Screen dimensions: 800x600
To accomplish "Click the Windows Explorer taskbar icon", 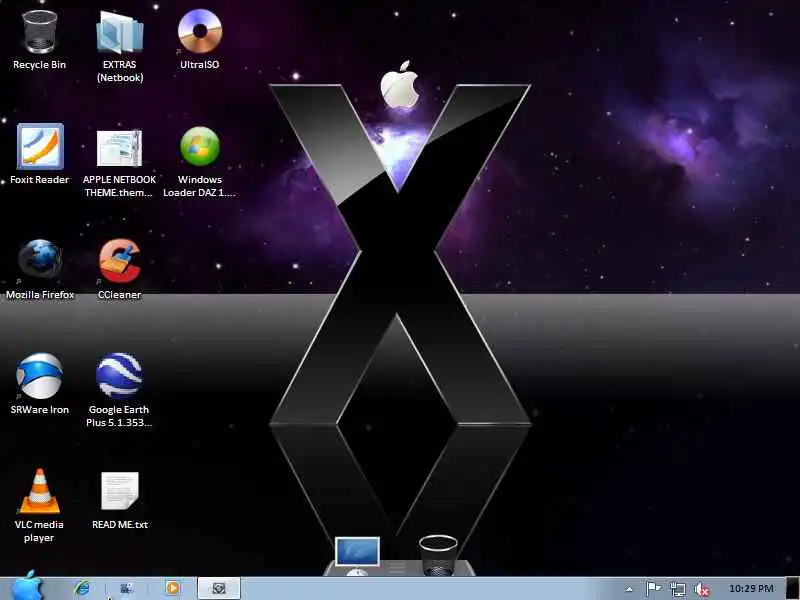I will tap(126, 588).
